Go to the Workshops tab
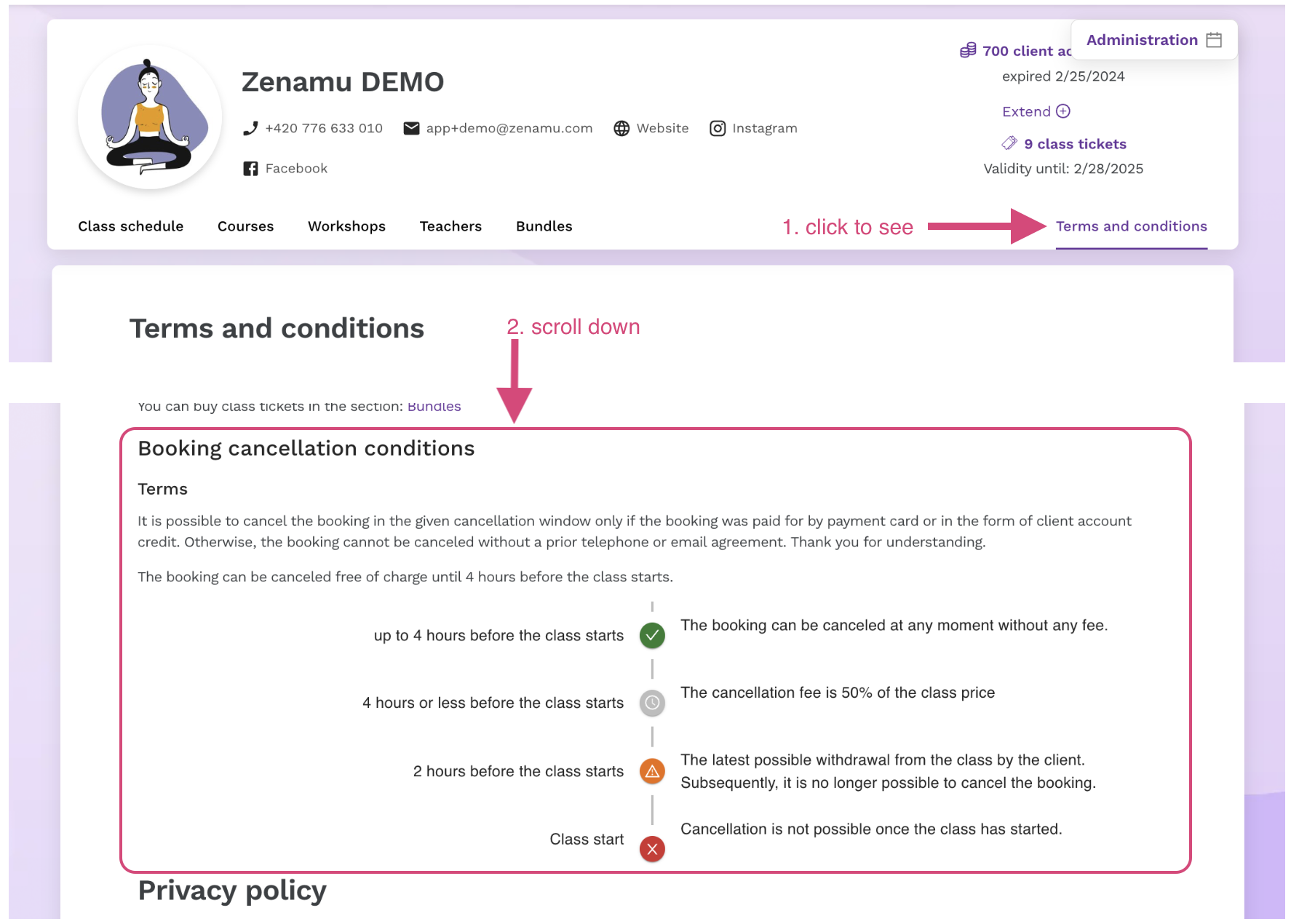Screen dimensions: 1291x924 tap(346, 226)
